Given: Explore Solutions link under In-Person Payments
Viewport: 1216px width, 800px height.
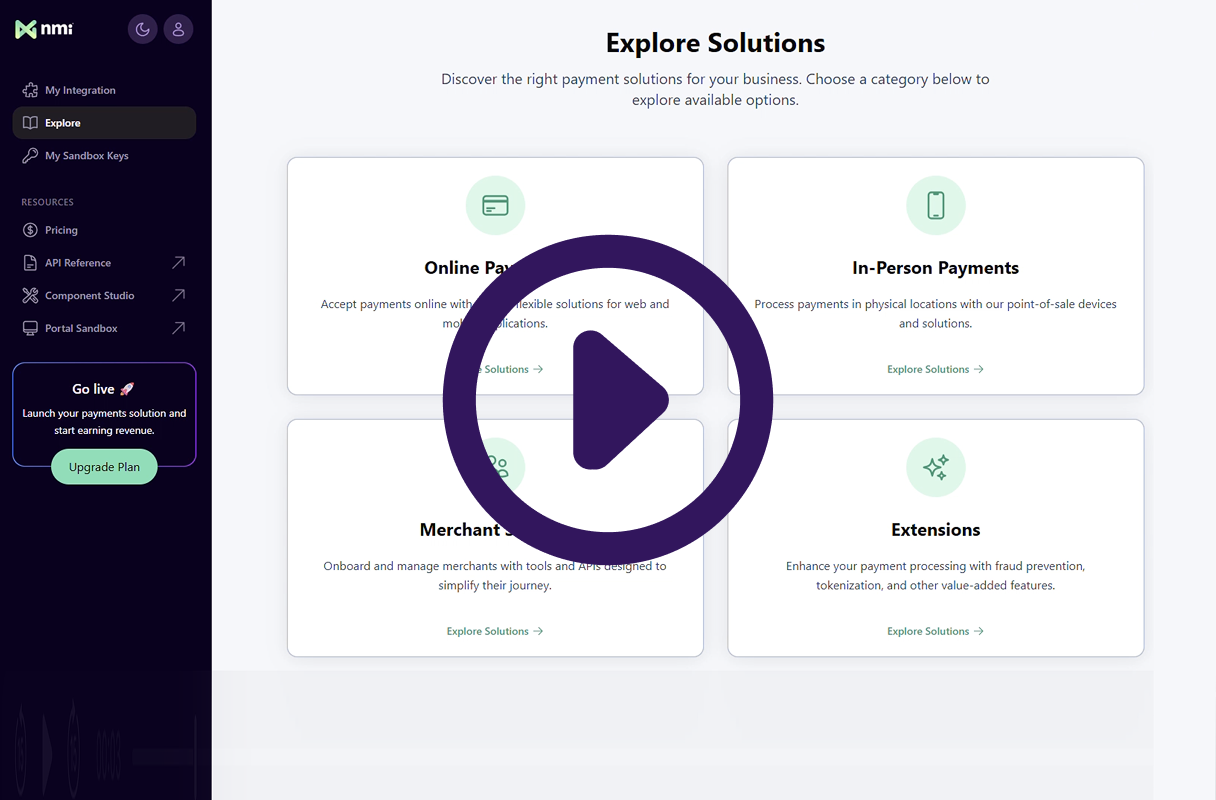Looking at the screenshot, I should [x=935, y=370].
